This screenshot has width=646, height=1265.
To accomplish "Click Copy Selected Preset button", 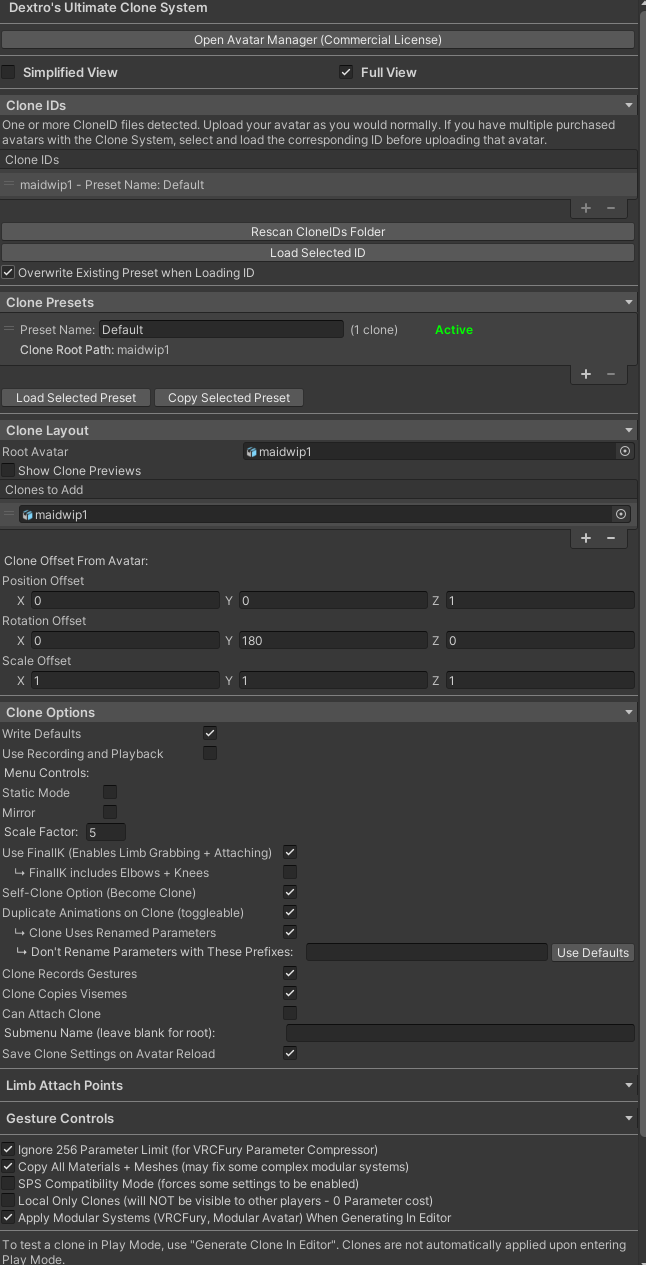I will (229, 398).
